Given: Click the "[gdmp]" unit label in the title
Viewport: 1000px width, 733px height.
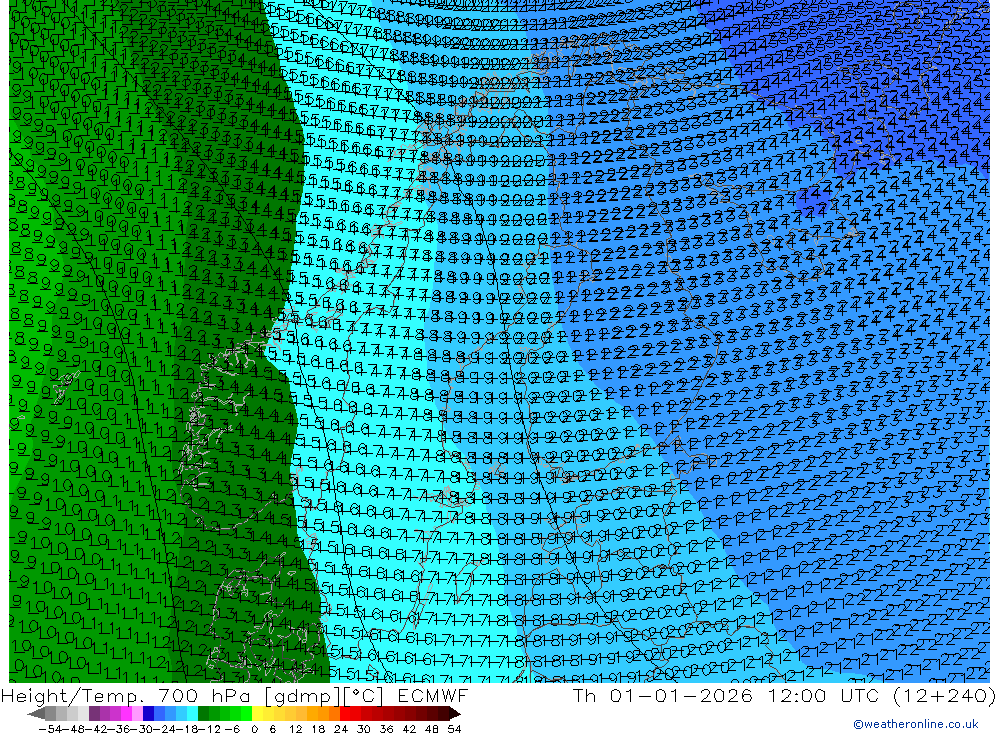Looking at the screenshot, I should point(303,695).
